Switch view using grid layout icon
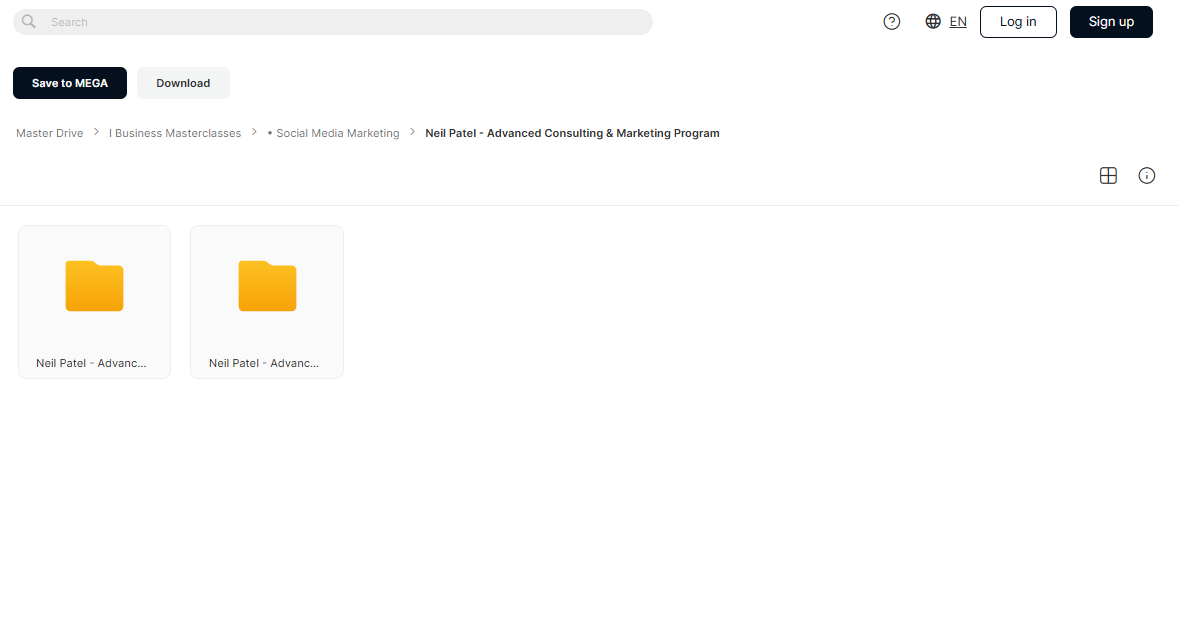Screen dimensions: 1179x636 point(1108,175)
